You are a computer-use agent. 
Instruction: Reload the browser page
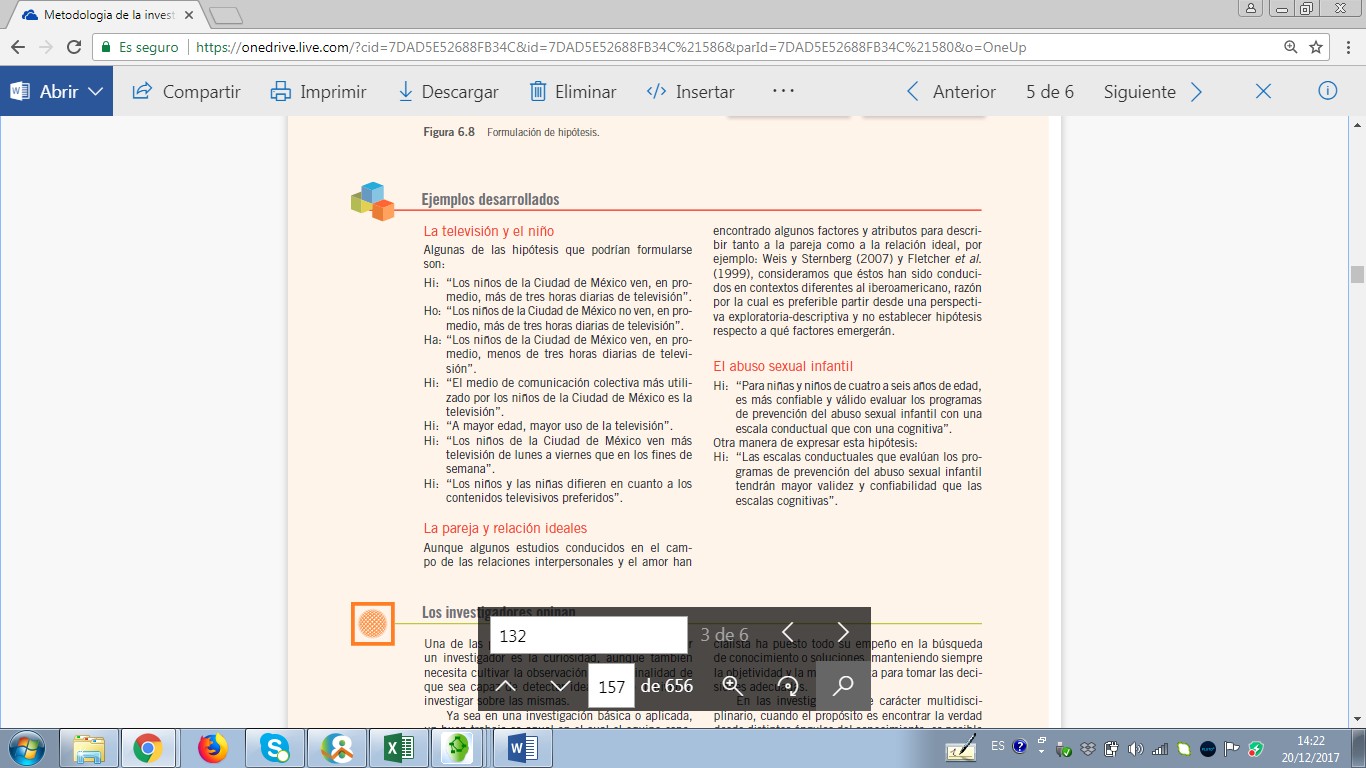point(74,47)
